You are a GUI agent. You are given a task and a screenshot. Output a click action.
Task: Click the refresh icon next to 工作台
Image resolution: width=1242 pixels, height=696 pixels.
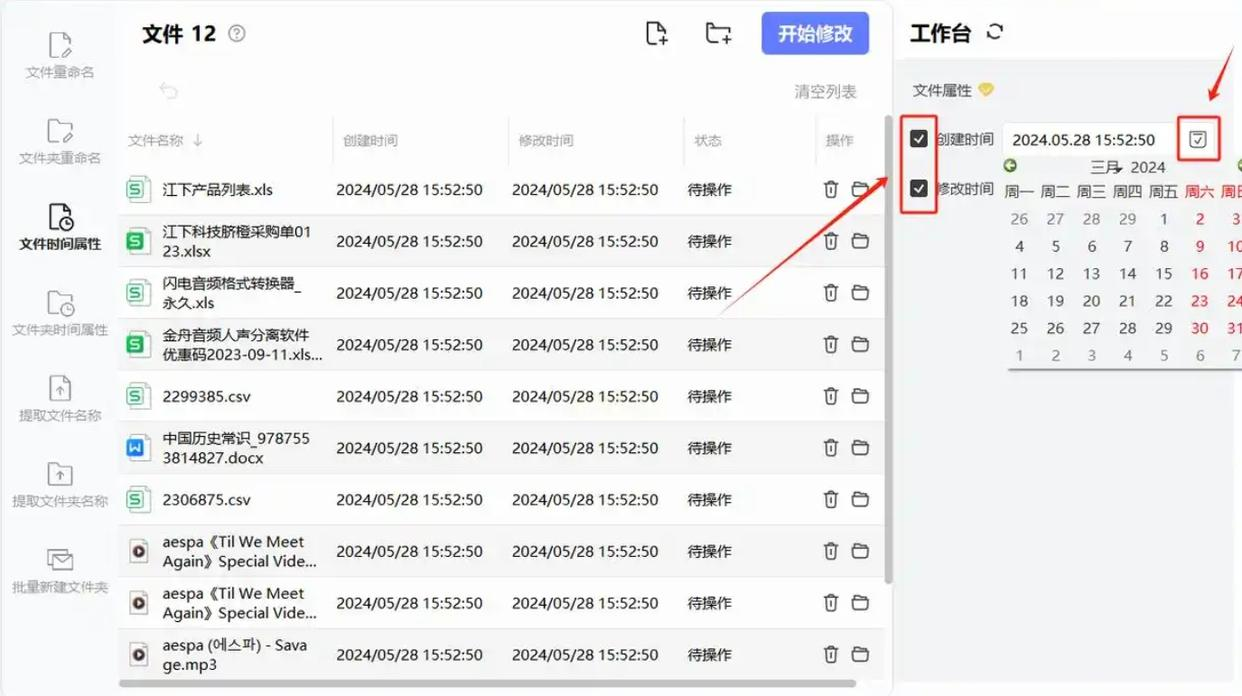point(994,32)
